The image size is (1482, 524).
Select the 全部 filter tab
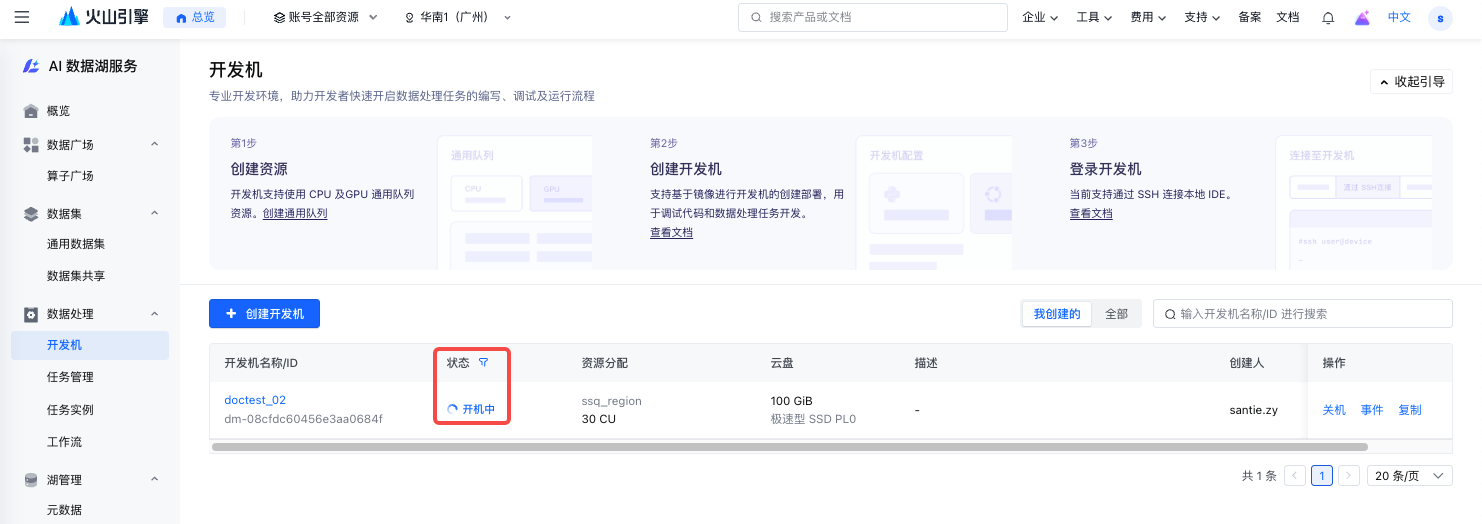click(x=1116, y=314)
